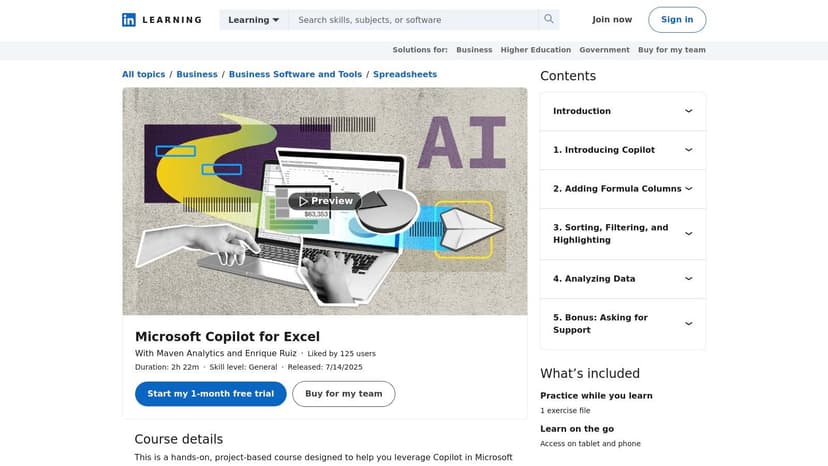828x466 pixels.
Task: Click Buy for my team button below course title
Action: tap(344, 394)
